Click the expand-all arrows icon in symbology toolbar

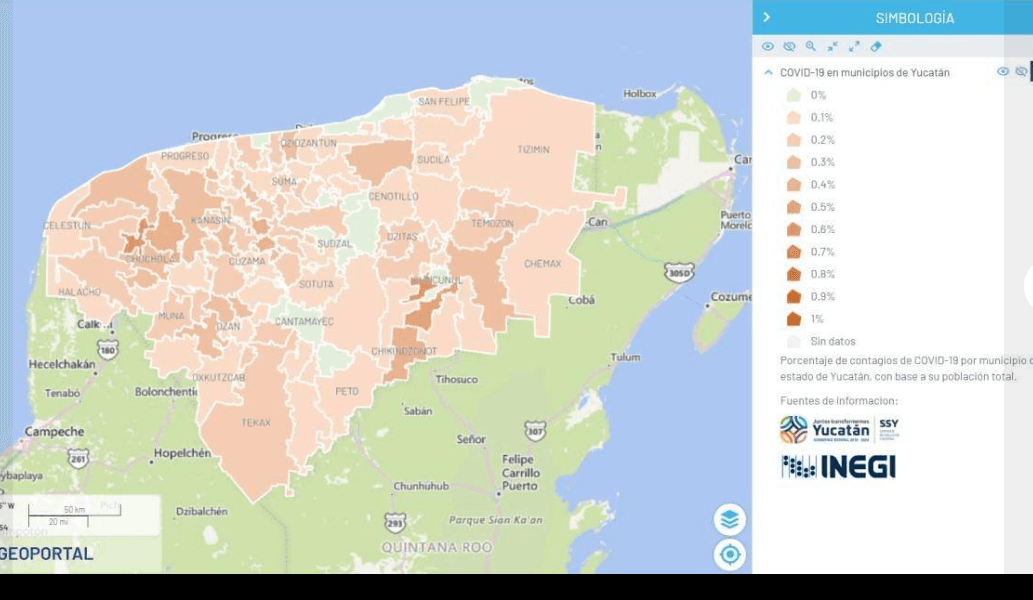point(853,46)
